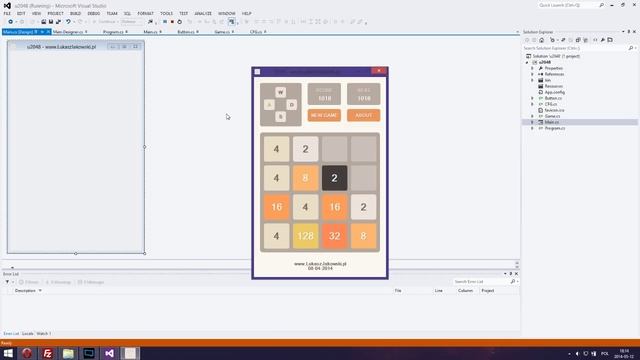Screen dimensions: 640x360
Task: Click the Preview Selected Items icon
Action: (610, 40)
